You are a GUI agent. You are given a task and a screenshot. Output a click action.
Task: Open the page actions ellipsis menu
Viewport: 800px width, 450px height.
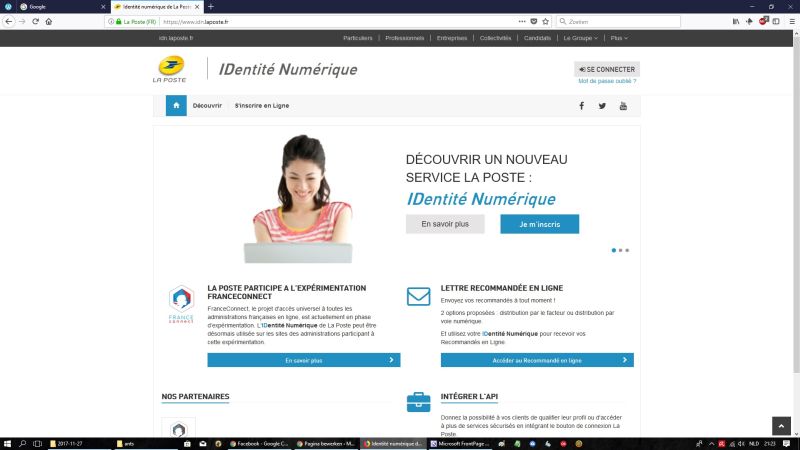pos(521,21)
